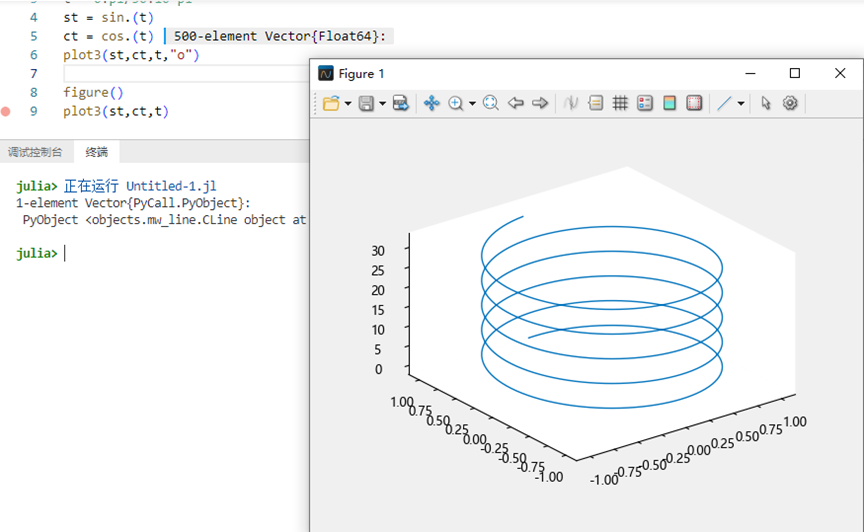Click the Figure 1 window app icon
The width and height of the screenshot is (864, 532).
326,73
